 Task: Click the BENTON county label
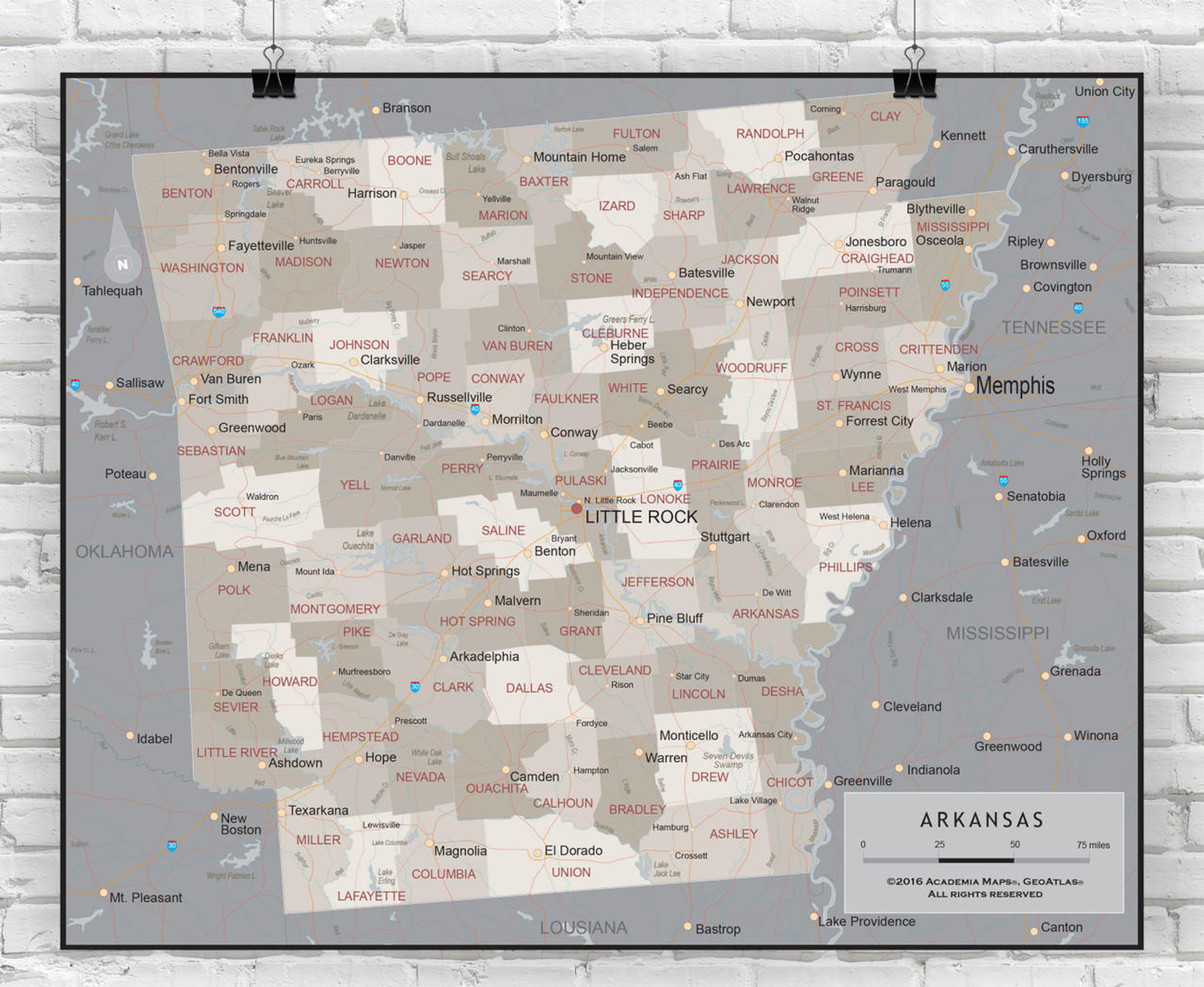187,193
